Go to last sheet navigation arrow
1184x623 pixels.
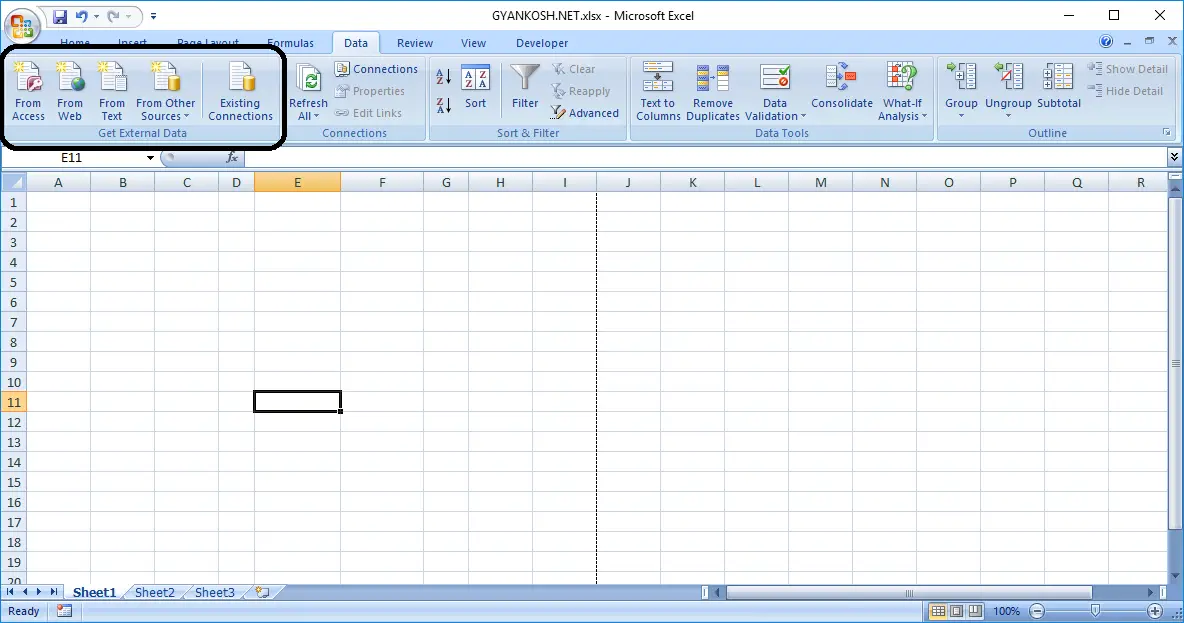[x=54, y=592]
